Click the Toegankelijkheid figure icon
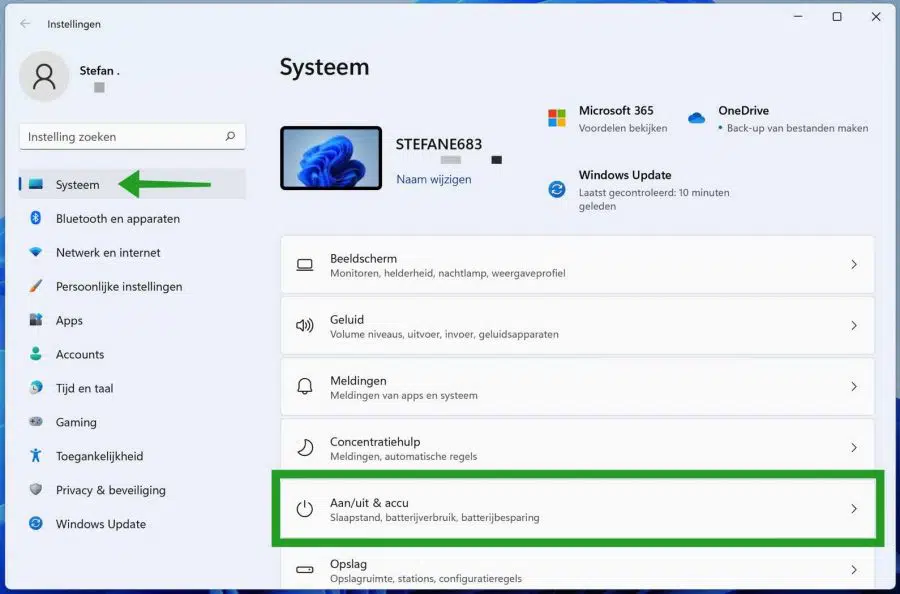The height and width of the screenshot is (594, 900). [36, 455]
